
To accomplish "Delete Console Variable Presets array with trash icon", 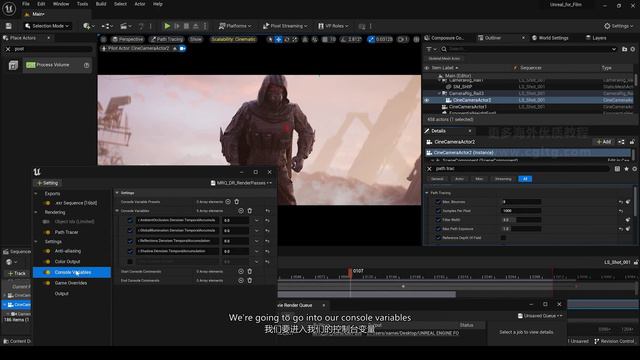I will tap(237, 202).
